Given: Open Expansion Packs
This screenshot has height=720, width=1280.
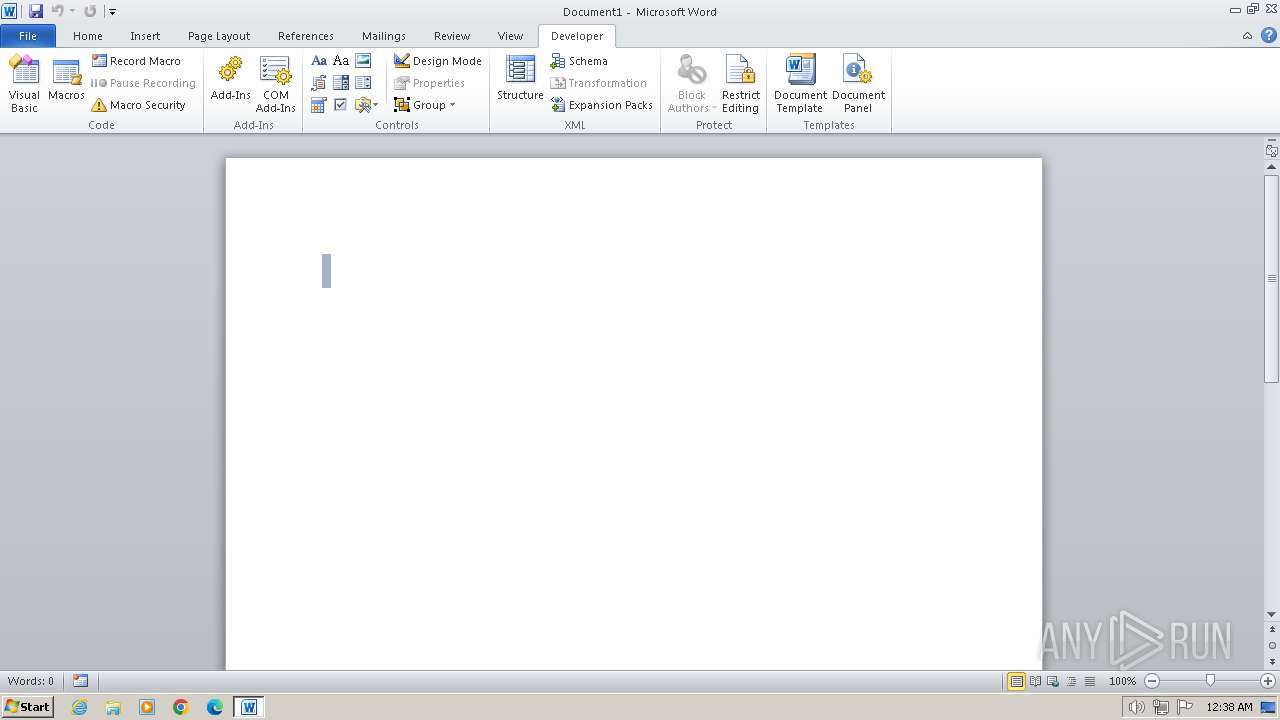Looking at the screenshot, I should 601,105.
